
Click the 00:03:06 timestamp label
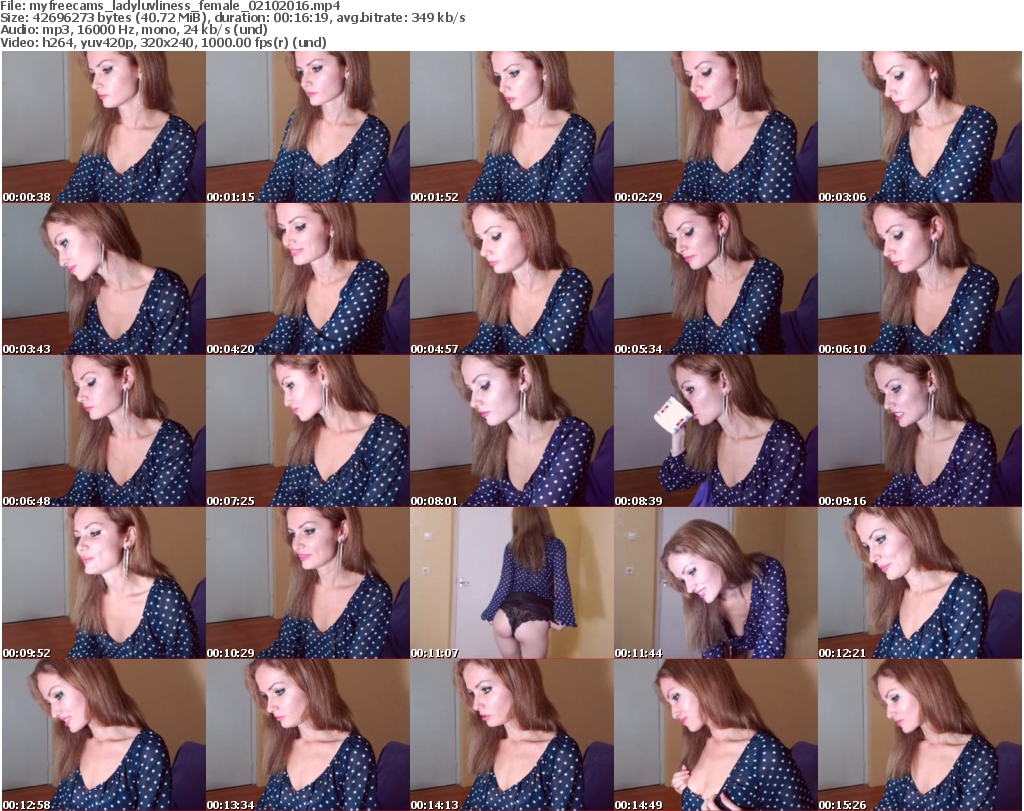[x=842, y=197]
